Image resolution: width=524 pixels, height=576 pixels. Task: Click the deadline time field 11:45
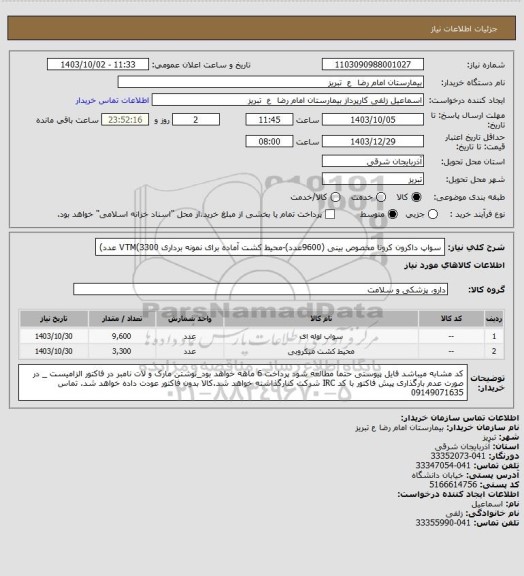click(269, 120)
